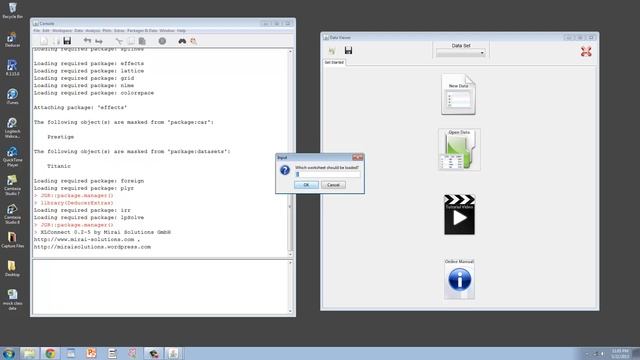The height and width of the screenshot is (360, 640).
Task: Click the copy icon in Console toolbar
Action: pos(131,41)
